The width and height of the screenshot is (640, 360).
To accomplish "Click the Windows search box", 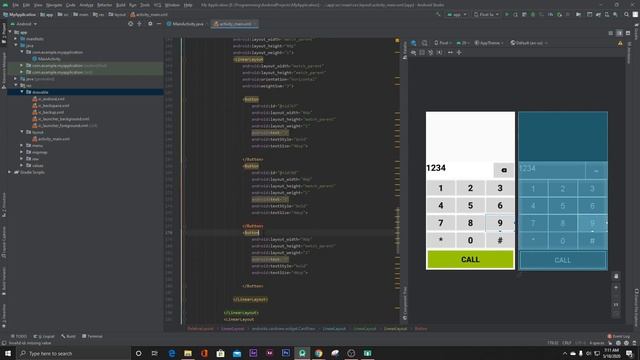I will coord(73,353).
